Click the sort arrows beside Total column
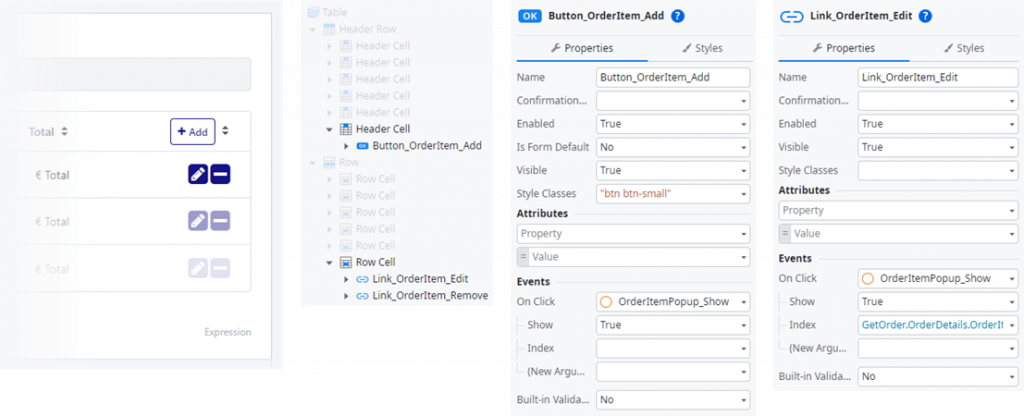The height and width of the screenshot is (416, 1024). 65,132
